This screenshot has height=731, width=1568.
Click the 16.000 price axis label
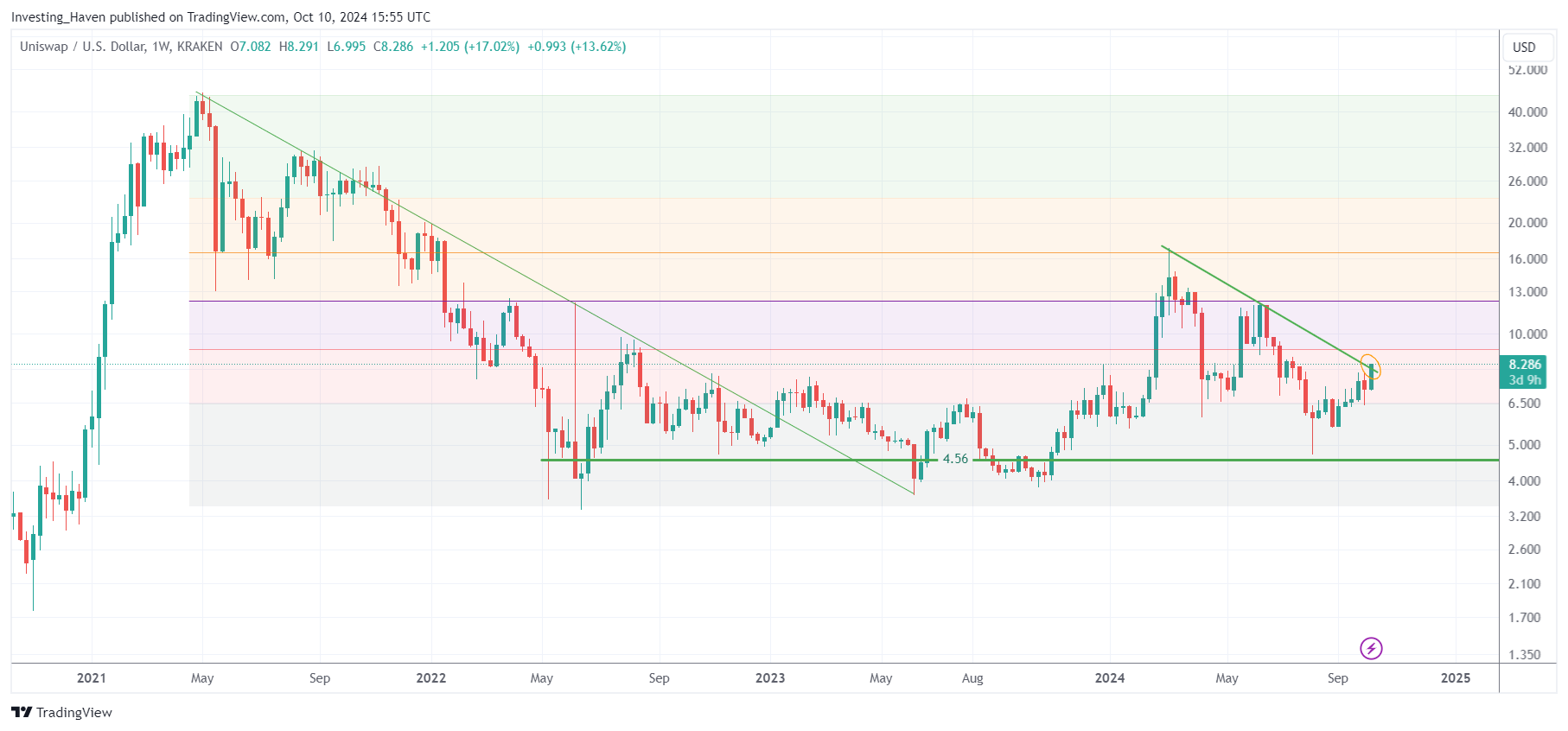1527,258
